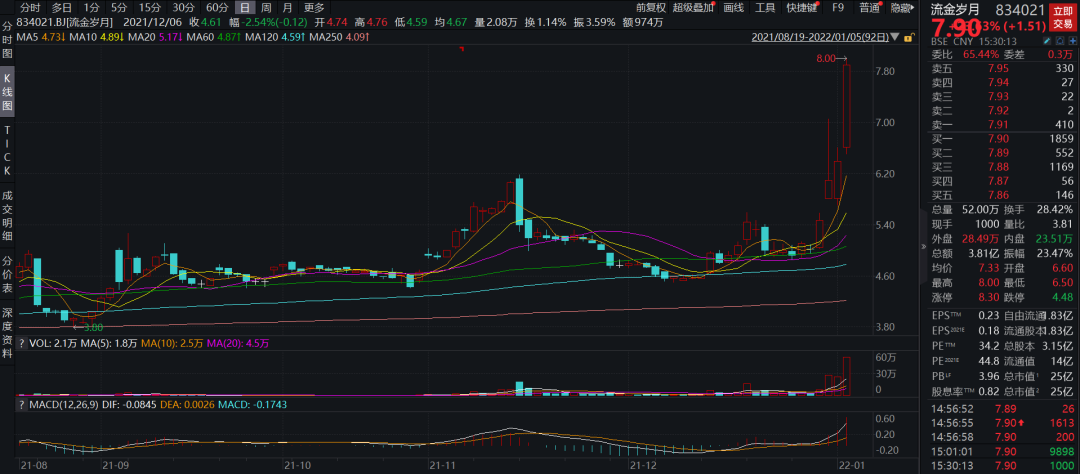Toggle the 日 daily period
Image resolution: width=1080 pixels, height=474 pixels.
point(243,7)
